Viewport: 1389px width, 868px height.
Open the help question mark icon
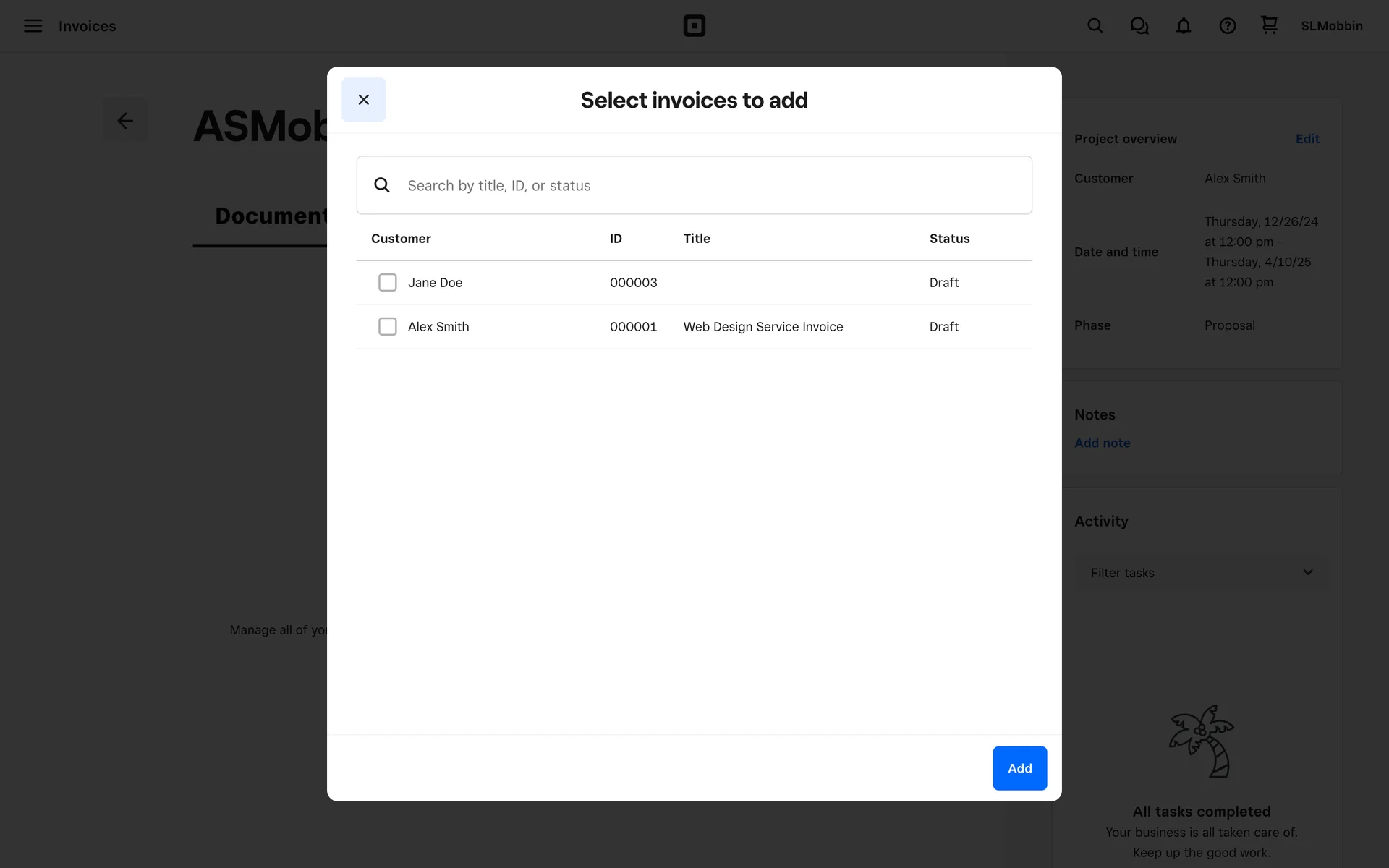(x=1227, y=26)
